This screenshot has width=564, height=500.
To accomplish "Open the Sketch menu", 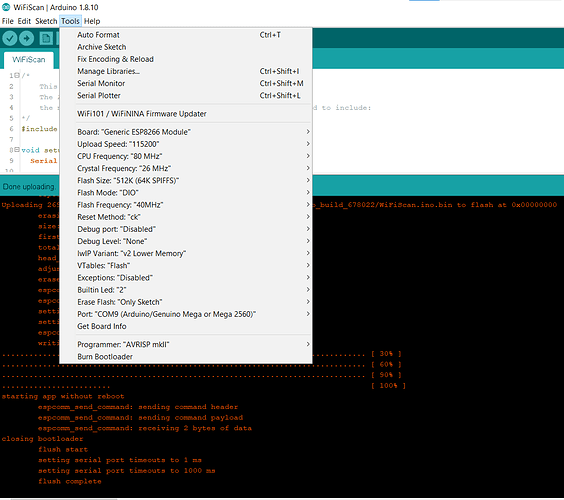I will pos(46,21).
